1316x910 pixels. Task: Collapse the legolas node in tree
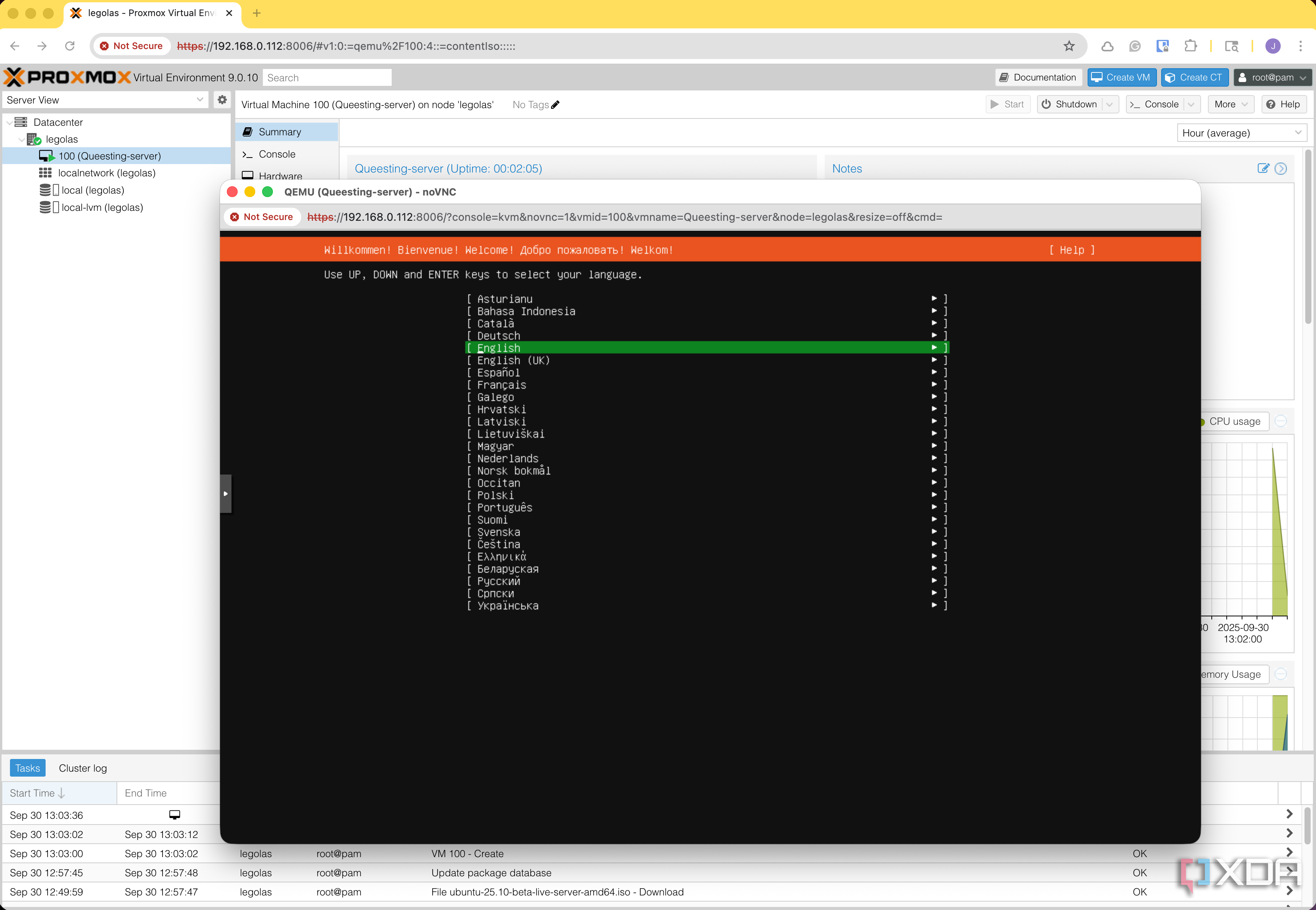click(x=22, y=139)
